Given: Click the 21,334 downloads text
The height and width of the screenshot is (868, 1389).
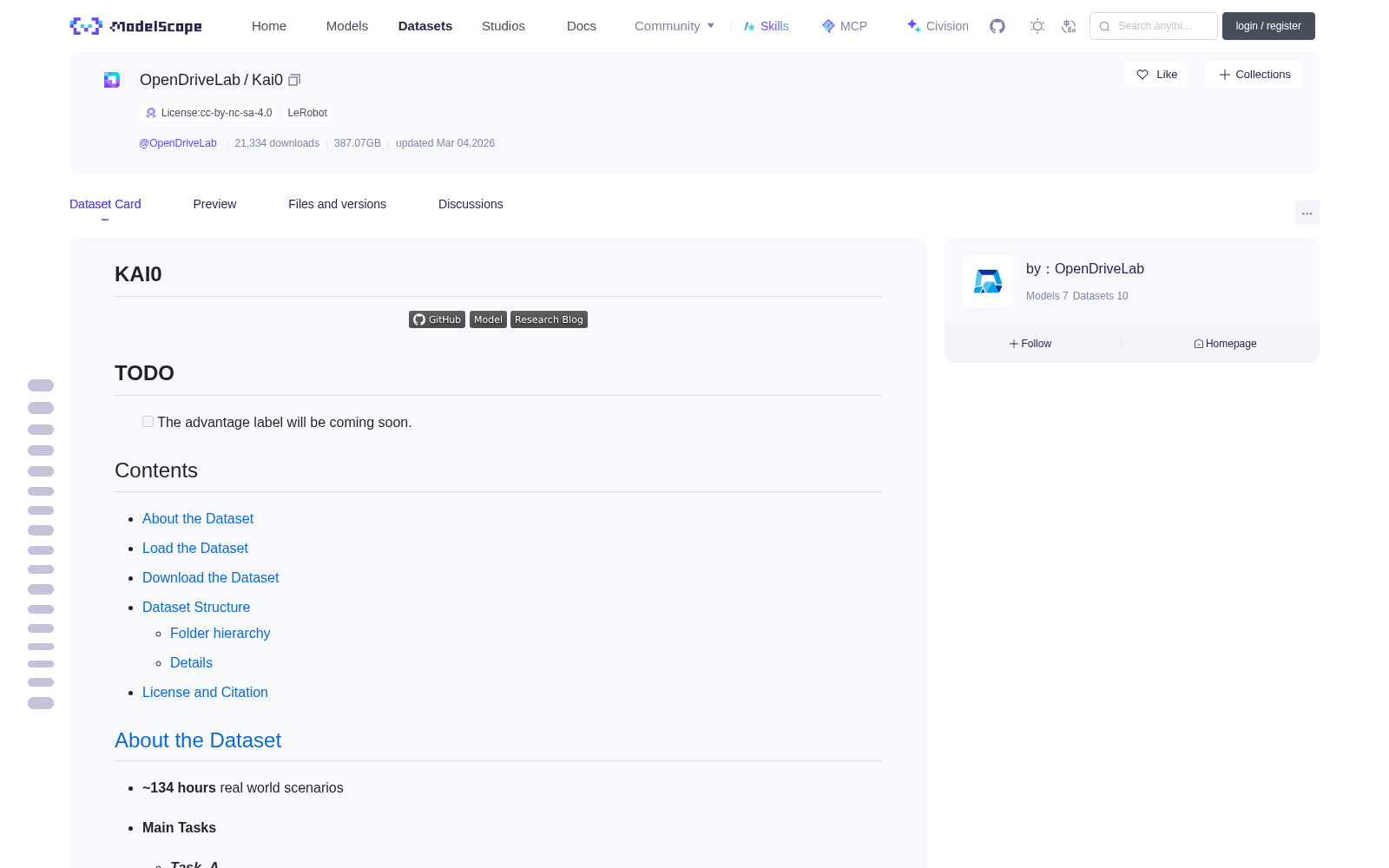Looking at the screenshot, I should [x=277, y=143].
